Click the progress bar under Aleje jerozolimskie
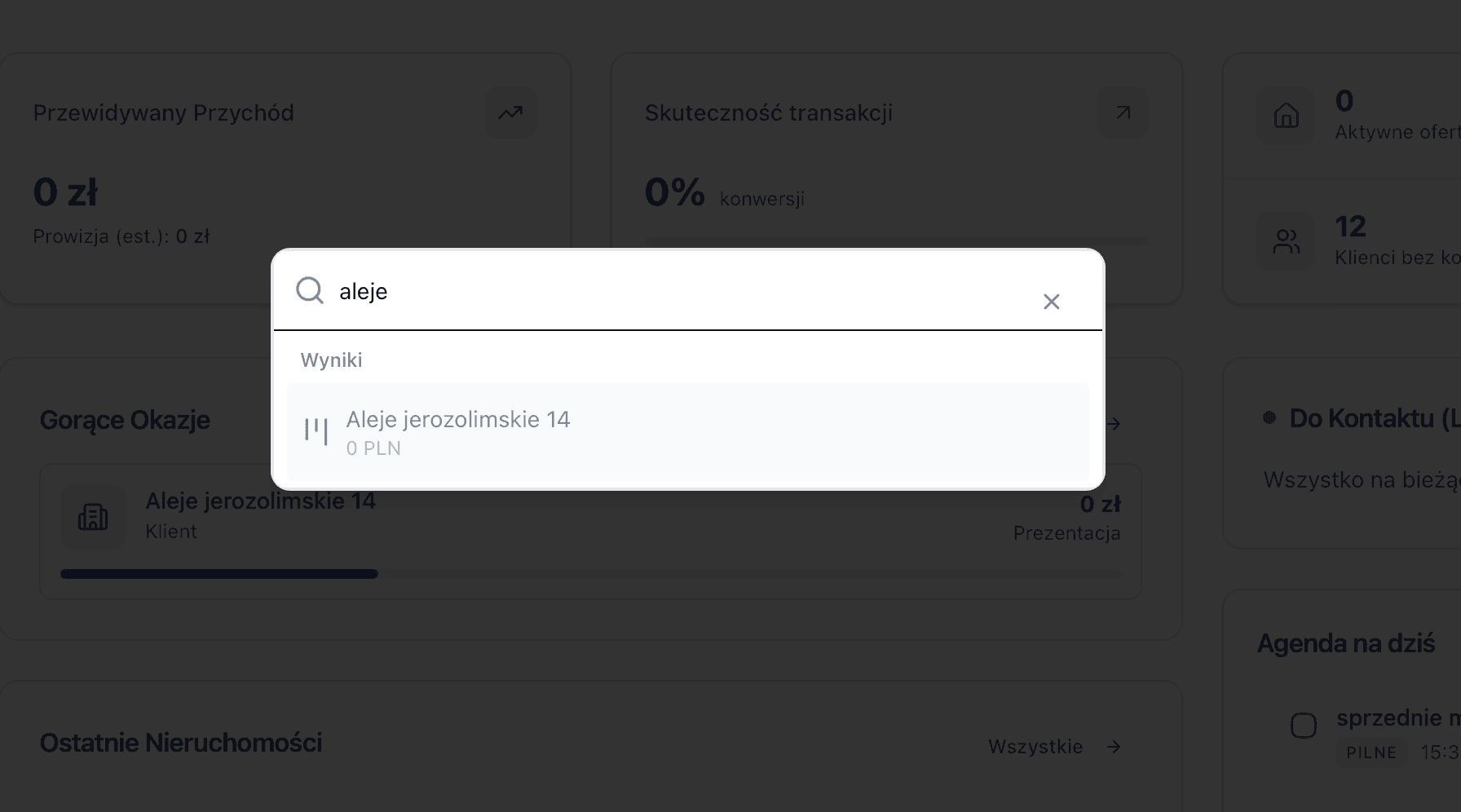Viewport: 1461px width, 812px height. click(590, 574)
